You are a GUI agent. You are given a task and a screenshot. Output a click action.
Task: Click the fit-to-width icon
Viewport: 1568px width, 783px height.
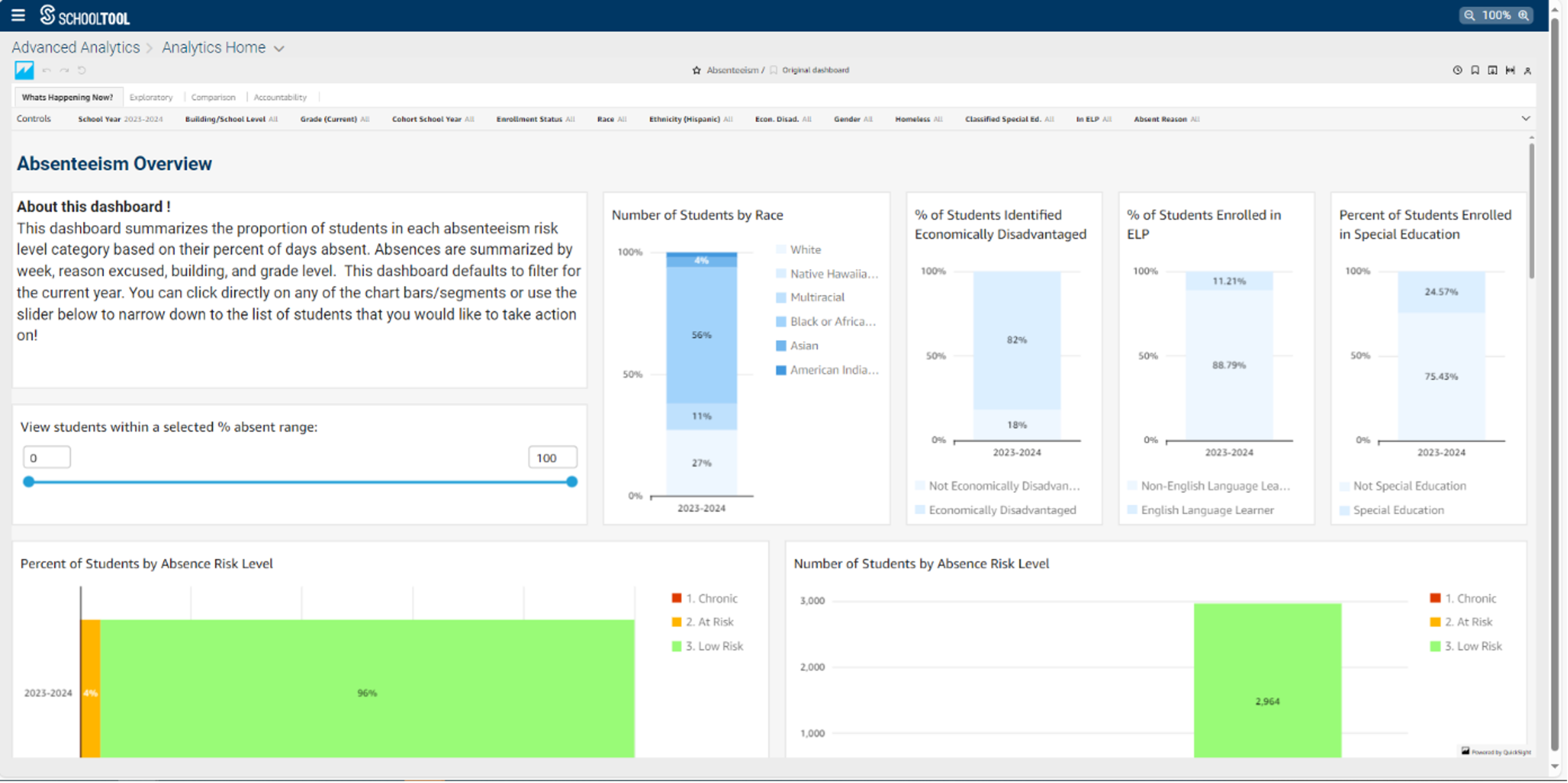[1510, 71]
